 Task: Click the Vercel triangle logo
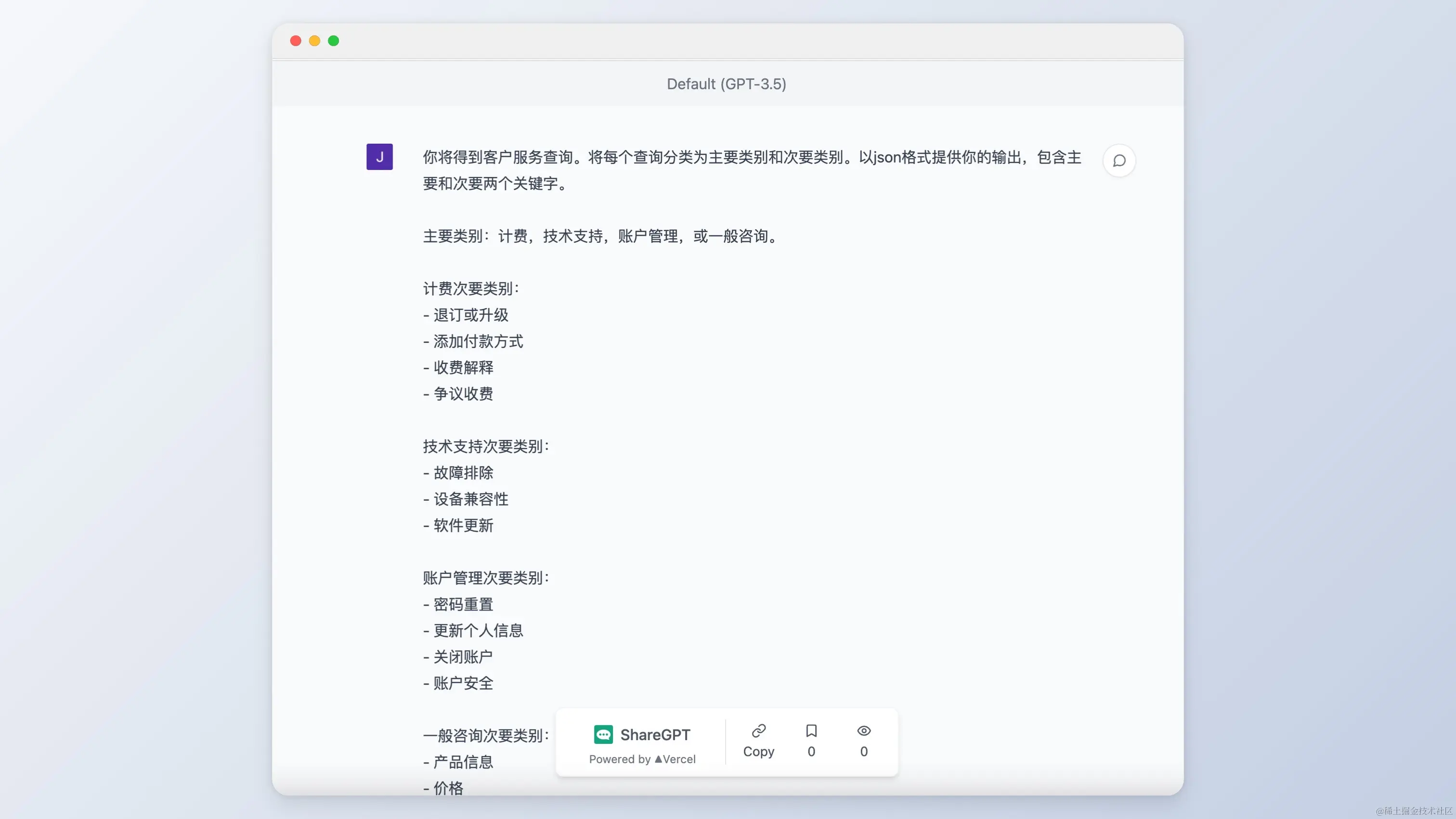pos(658,759)
